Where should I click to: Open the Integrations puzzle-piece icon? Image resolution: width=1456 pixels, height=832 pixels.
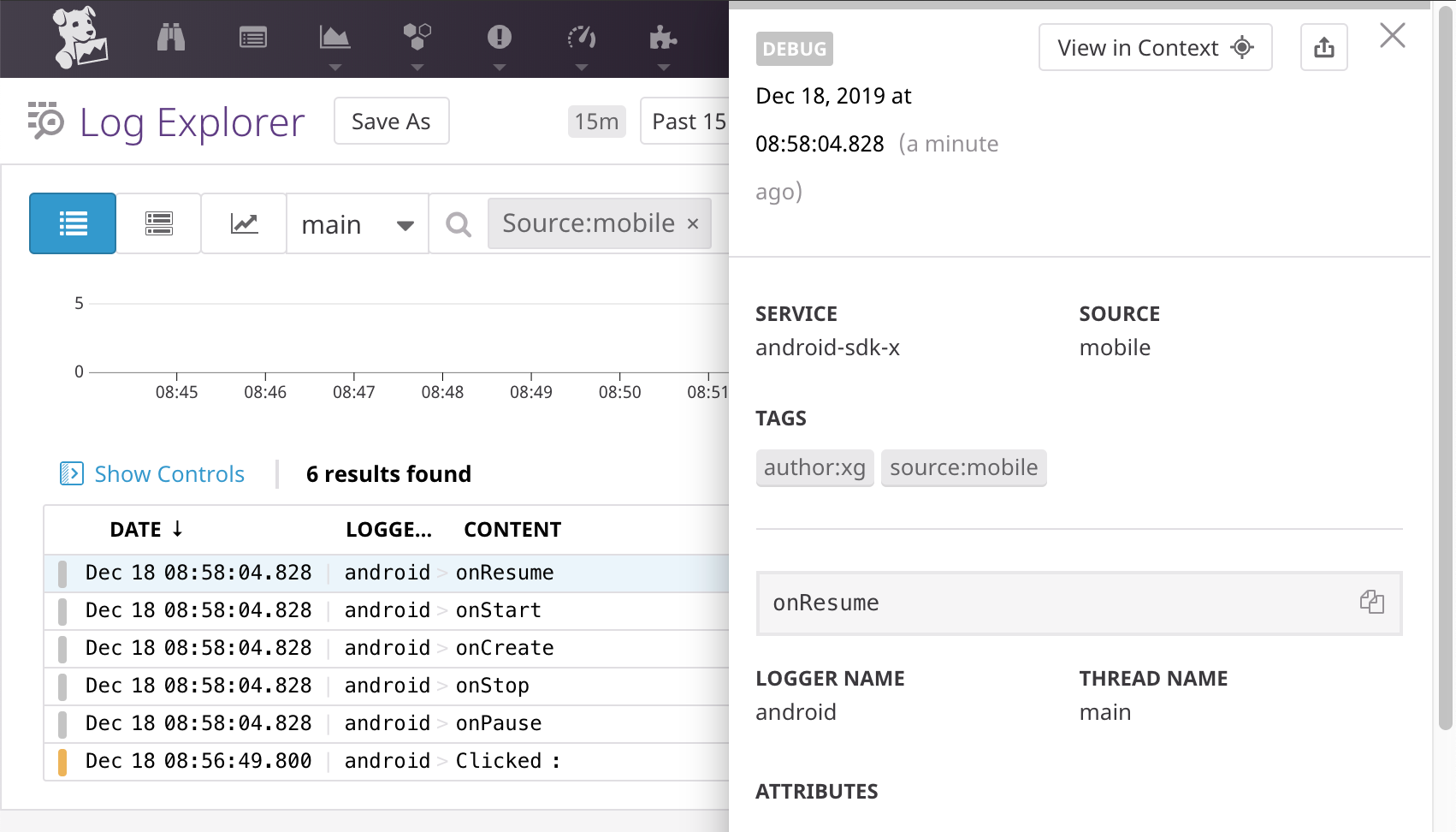663,37
